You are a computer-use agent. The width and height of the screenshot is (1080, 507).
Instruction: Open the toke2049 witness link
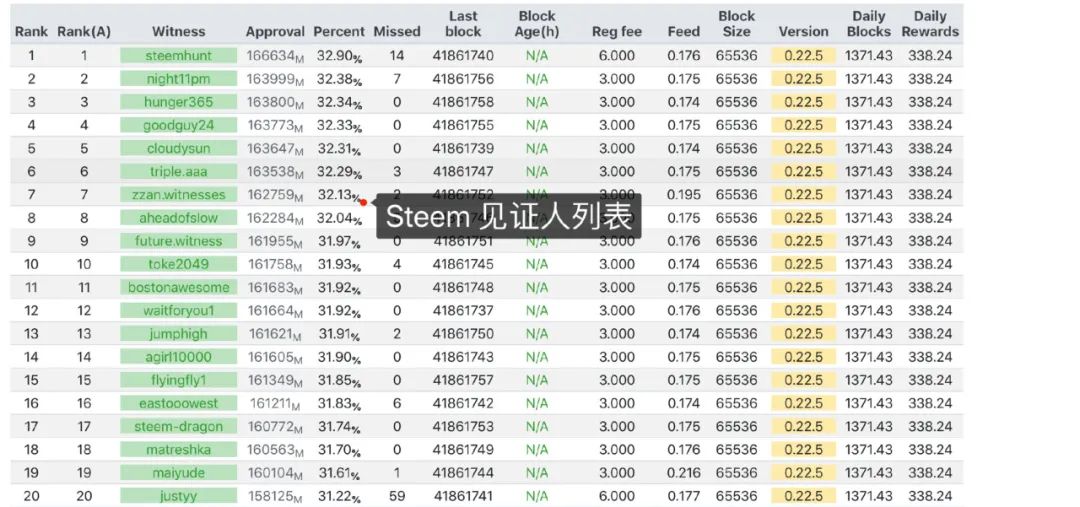178,265
